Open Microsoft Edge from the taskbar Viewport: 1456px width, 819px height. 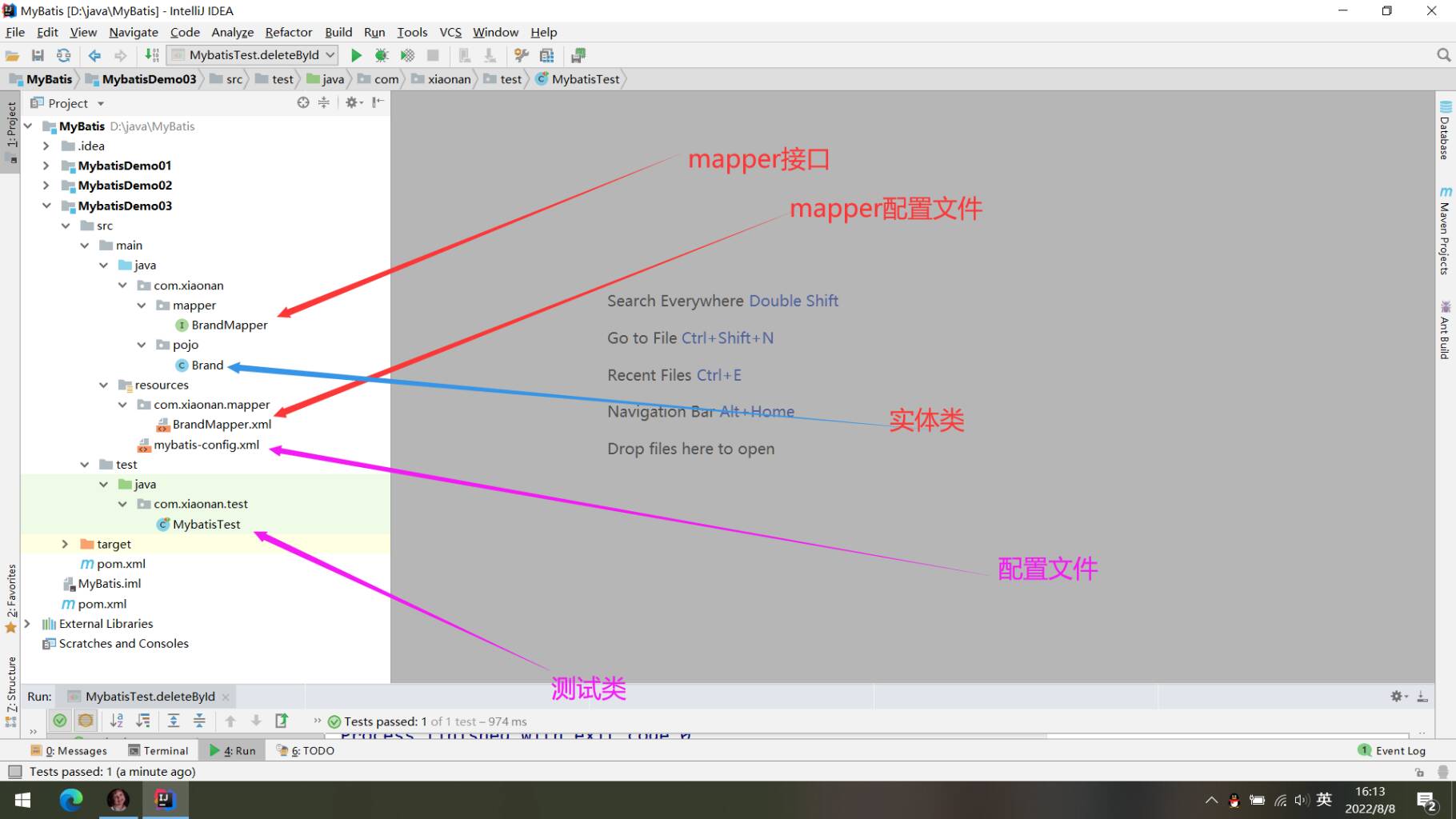pyautogui.click(x=71, y=799)
